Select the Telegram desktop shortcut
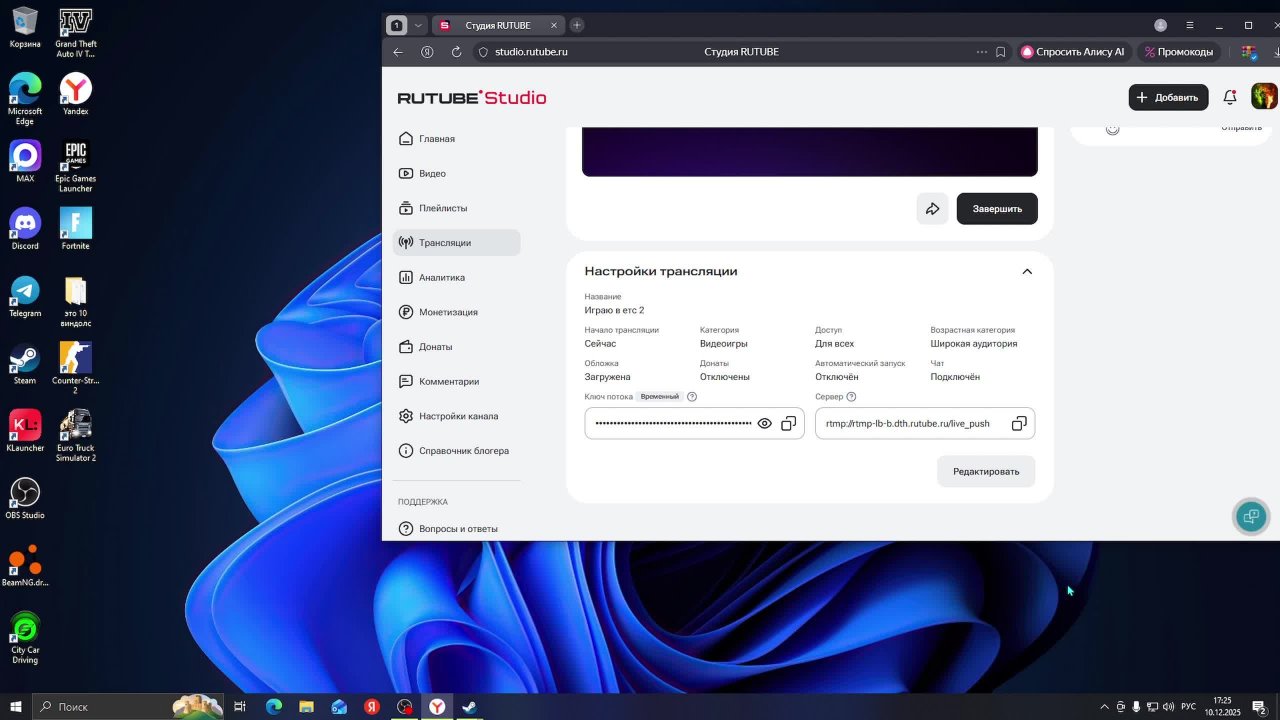The height and width of the screenshot is (720, 1280). click(25, 296)
